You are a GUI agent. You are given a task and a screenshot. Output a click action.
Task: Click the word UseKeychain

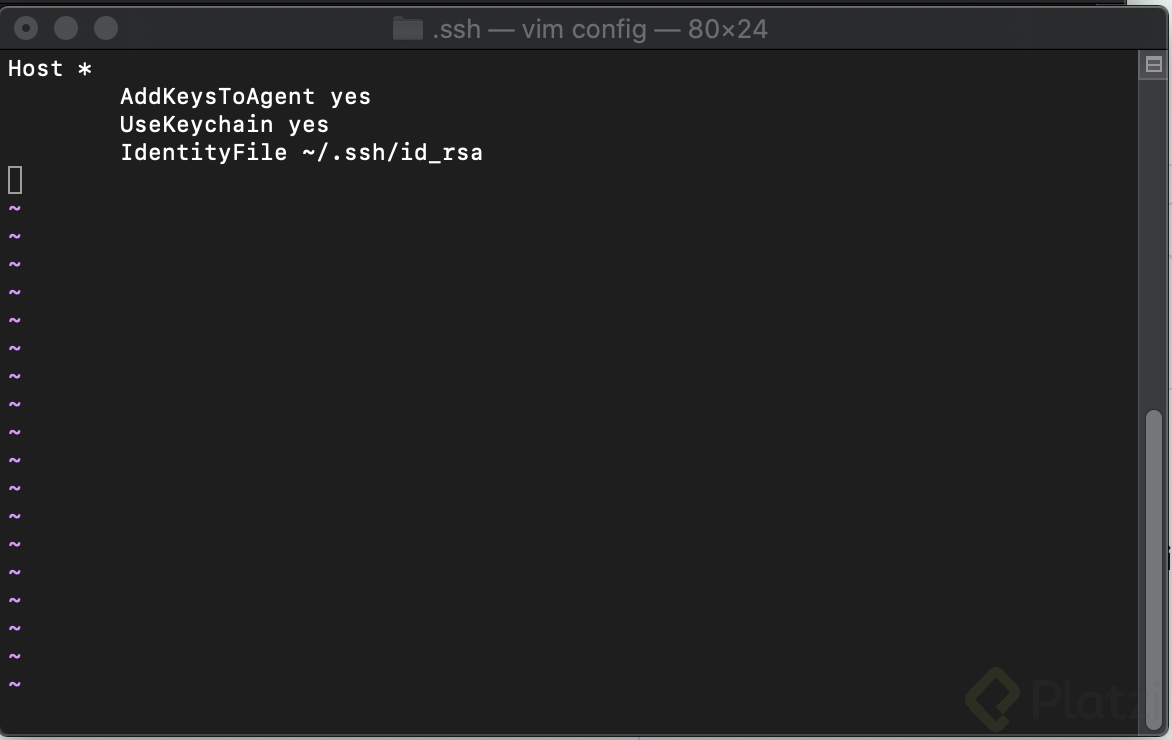[197, 125]
